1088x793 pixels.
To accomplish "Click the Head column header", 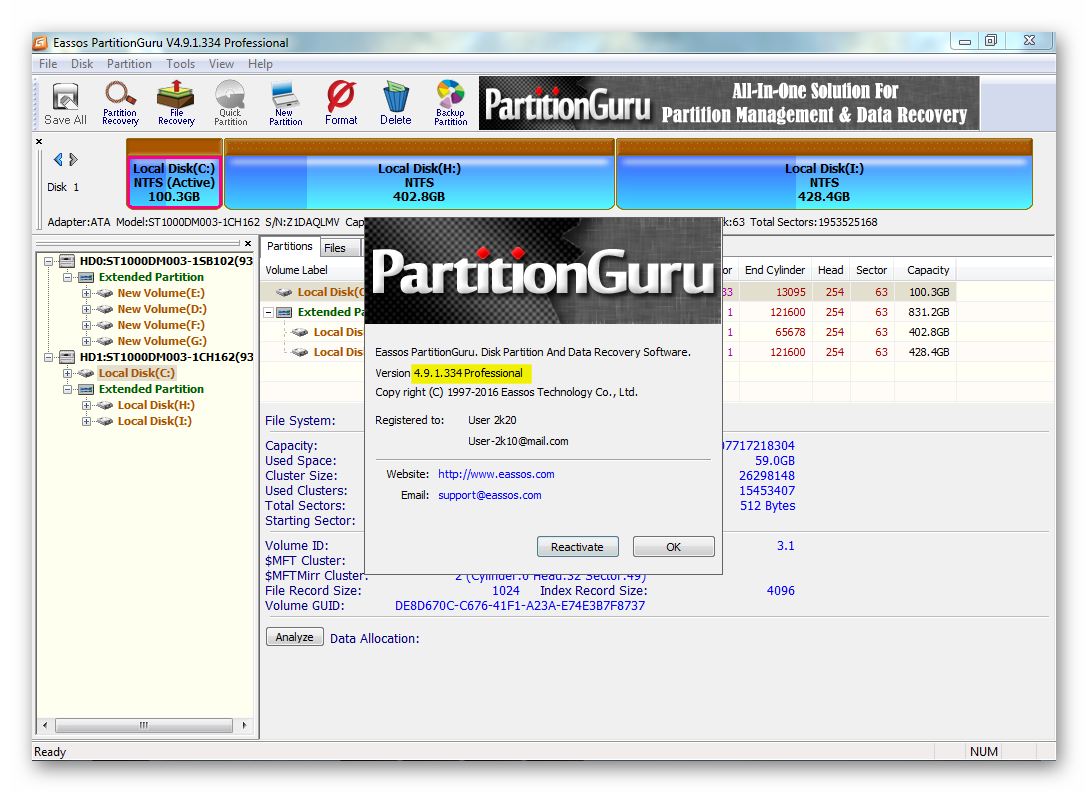I will (830, 270).
